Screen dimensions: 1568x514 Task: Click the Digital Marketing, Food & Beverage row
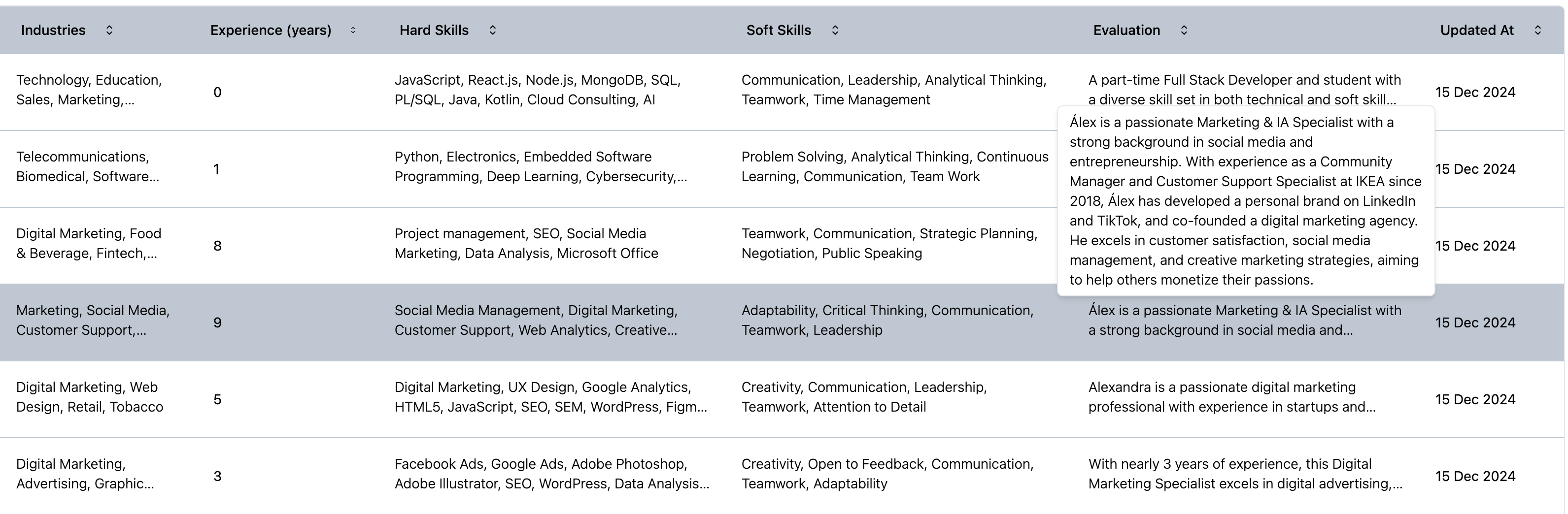click(89, 243)
